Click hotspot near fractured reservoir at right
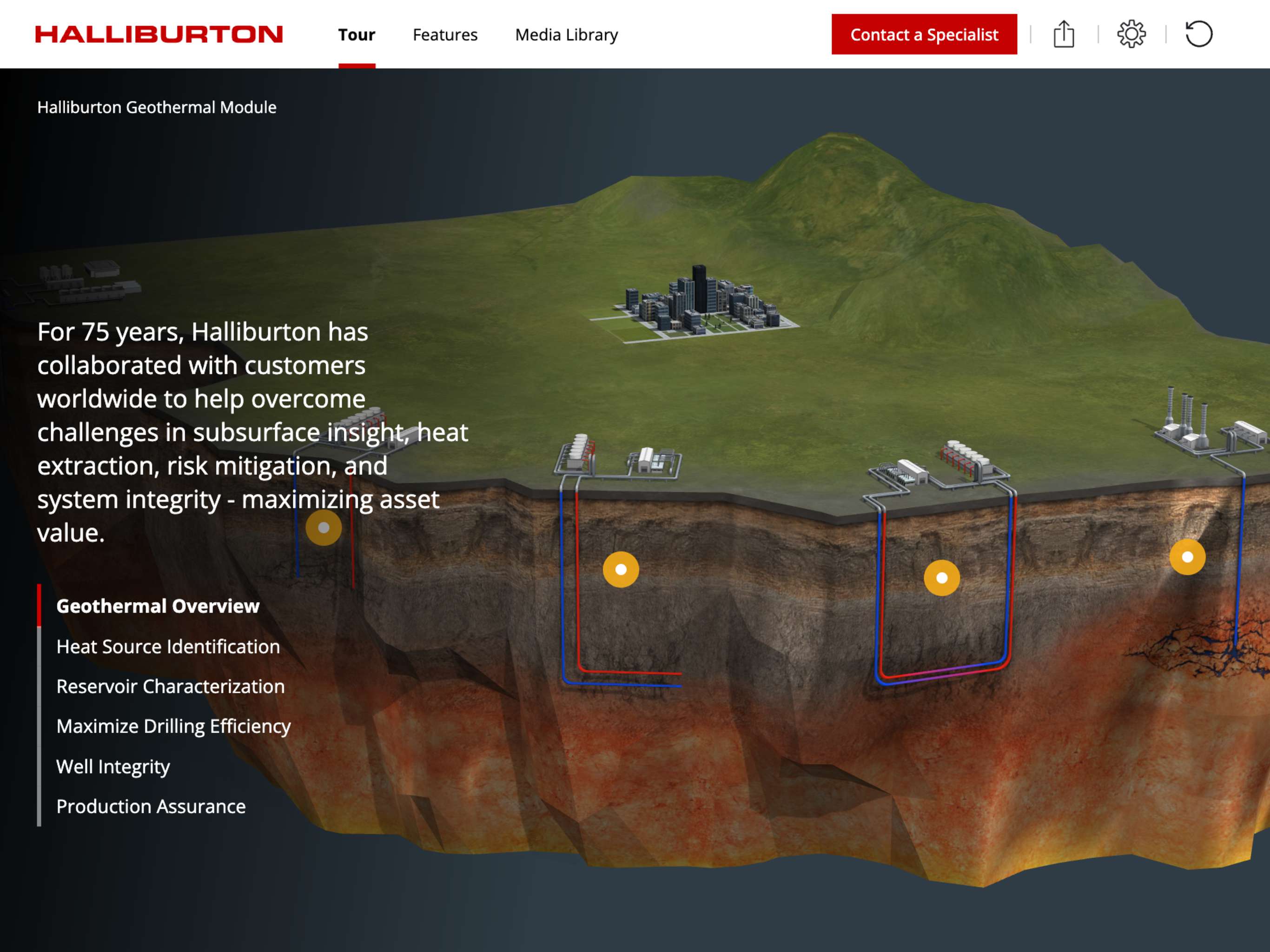 tap(1187, 557)
